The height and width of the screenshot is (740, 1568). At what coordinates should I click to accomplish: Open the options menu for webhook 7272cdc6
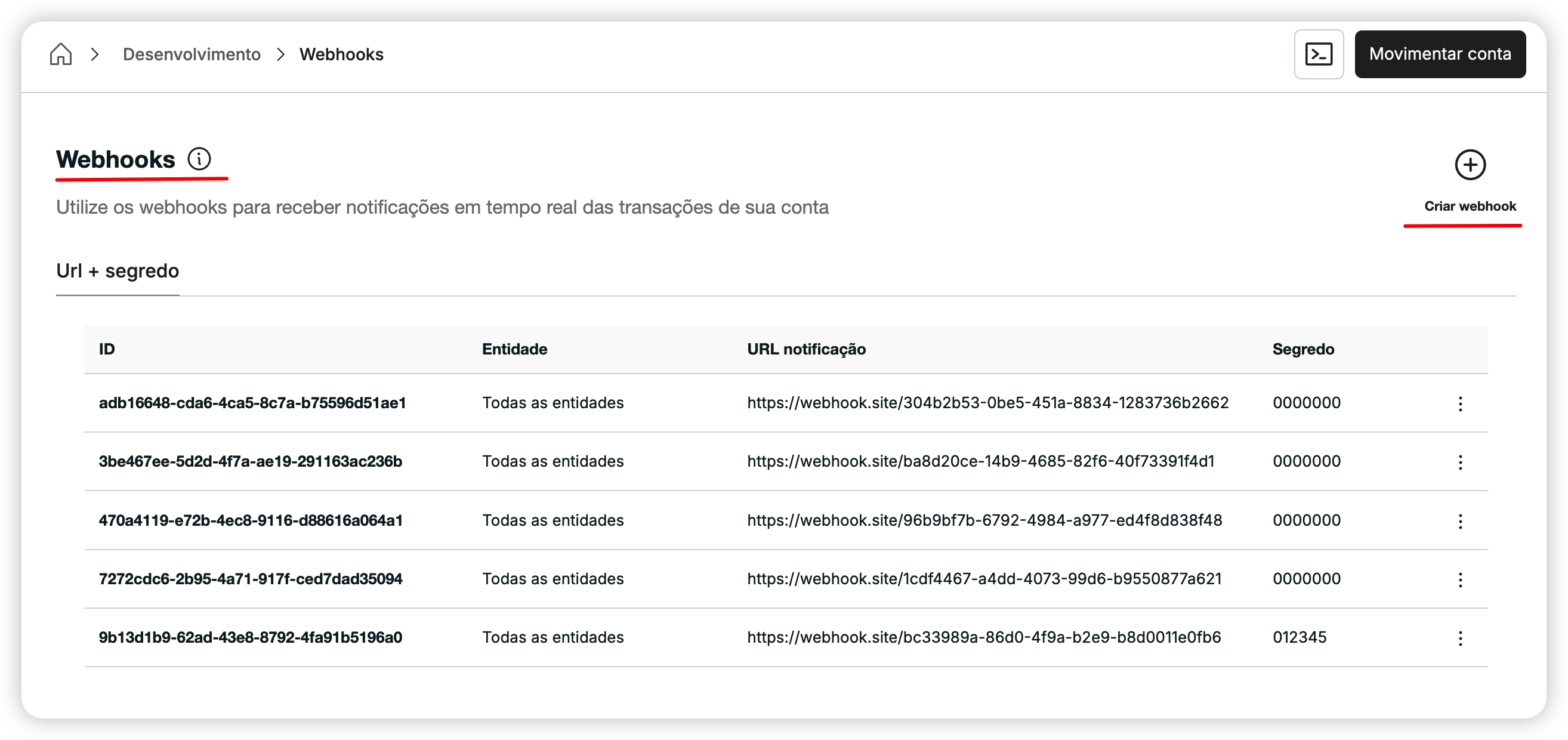[x=1461, y=580]
